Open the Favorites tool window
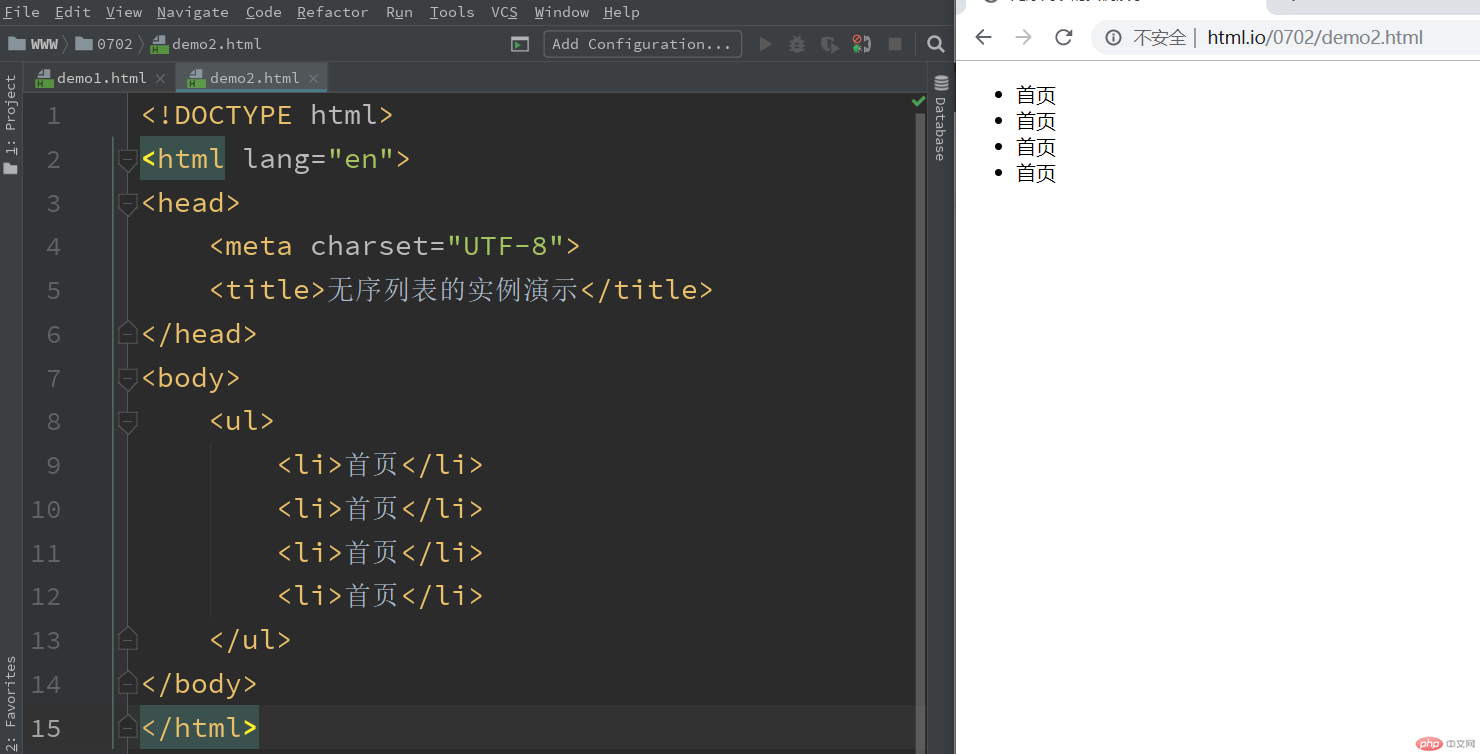The height and width of the screenshot is (754, 1480). pos(10,702)
